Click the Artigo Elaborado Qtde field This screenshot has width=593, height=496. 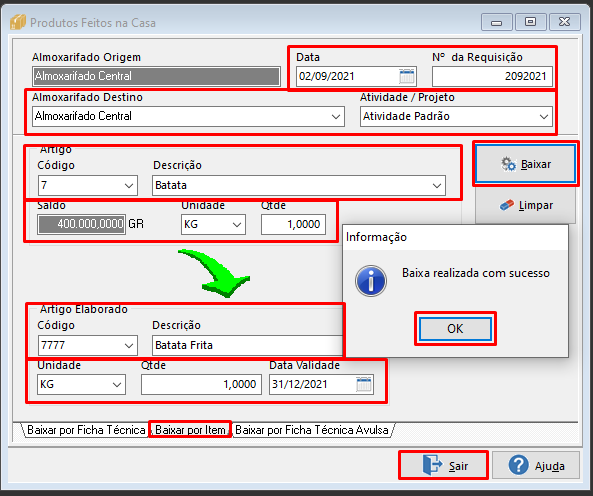coord(201,384)
